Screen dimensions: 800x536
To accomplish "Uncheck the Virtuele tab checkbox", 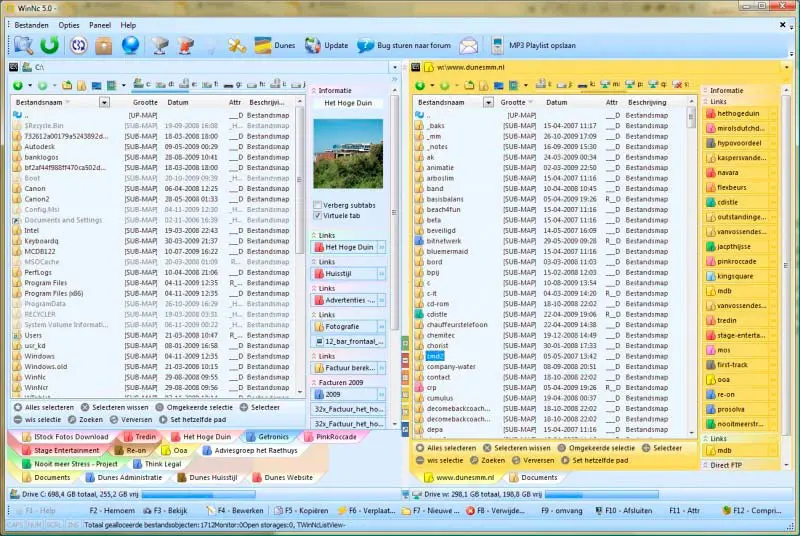I will 317,216.
